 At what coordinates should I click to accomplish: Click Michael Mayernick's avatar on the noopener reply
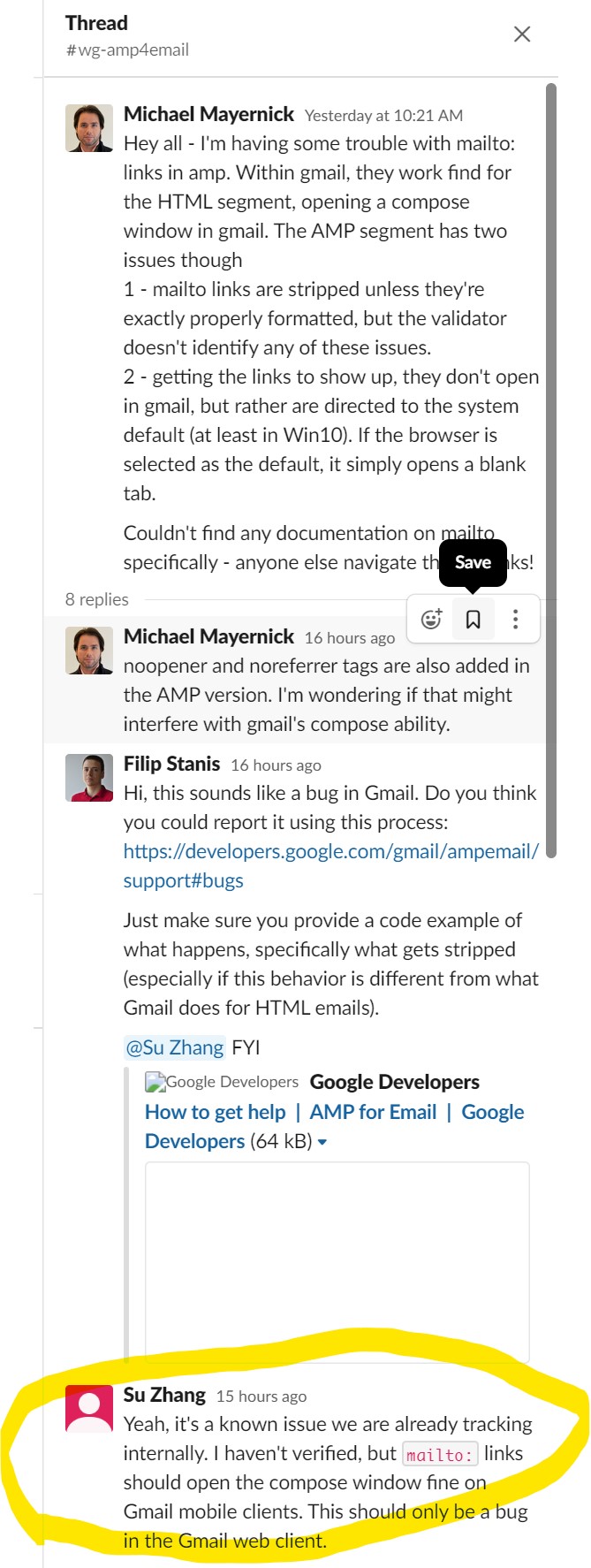(x=89, y=651)
